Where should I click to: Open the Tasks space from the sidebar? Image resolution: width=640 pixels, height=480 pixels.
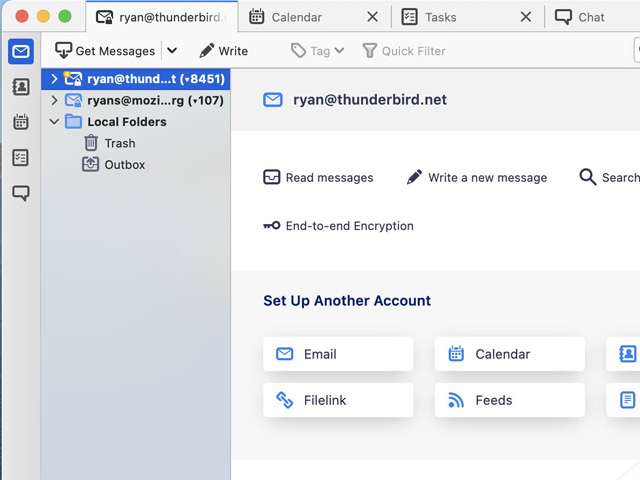(x=20, y=158)
